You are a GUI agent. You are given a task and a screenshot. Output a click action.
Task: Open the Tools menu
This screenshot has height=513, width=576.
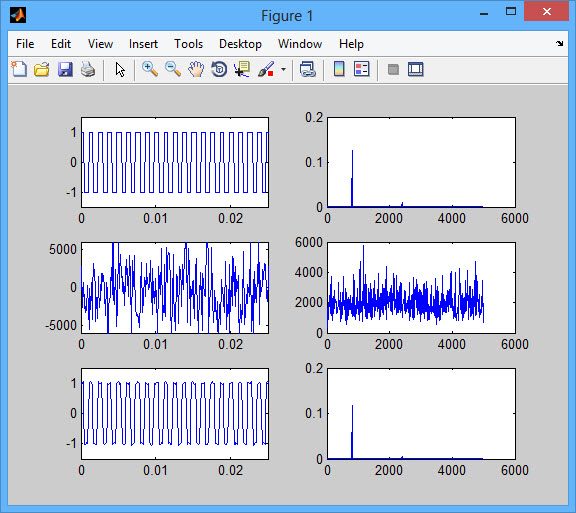point(188,44)
